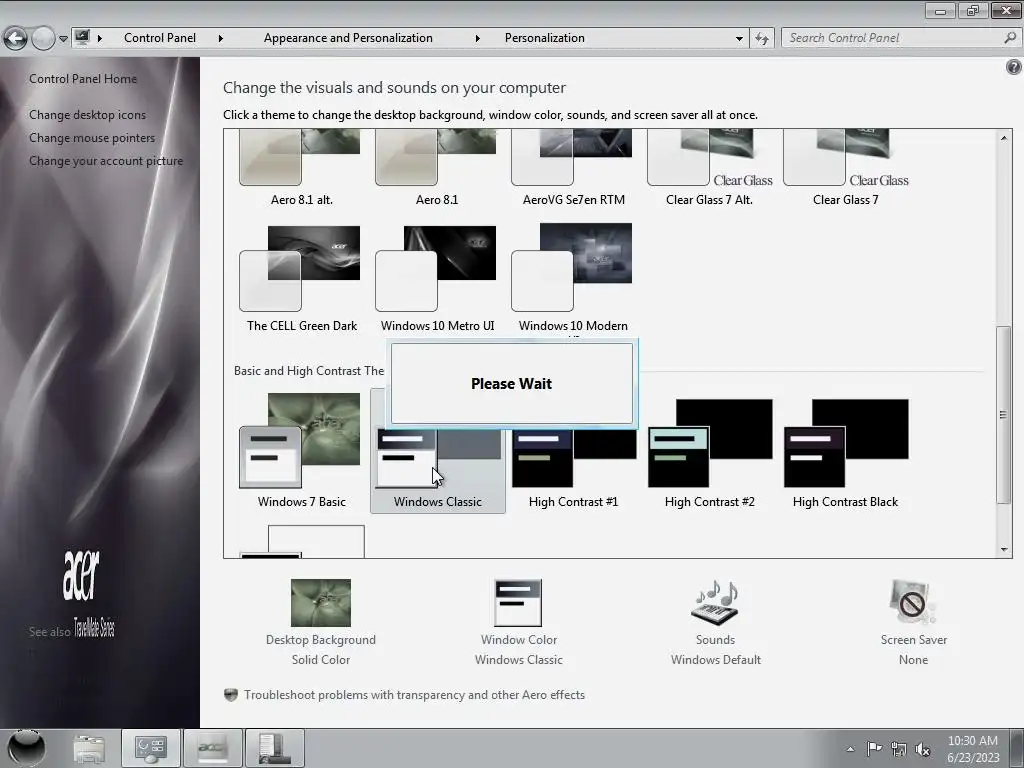
Task: Apply The CELL Green Dark theme
Action: click(301, 279)
